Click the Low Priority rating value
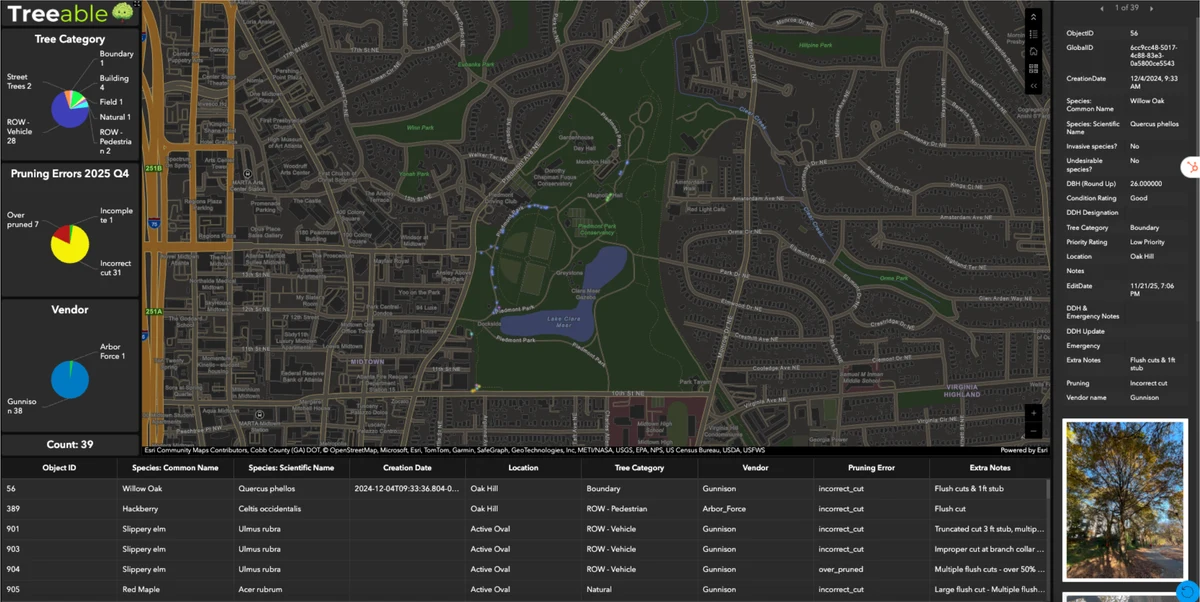The height and width of the screenshot is (602, 1200). tap(1150, 242)
